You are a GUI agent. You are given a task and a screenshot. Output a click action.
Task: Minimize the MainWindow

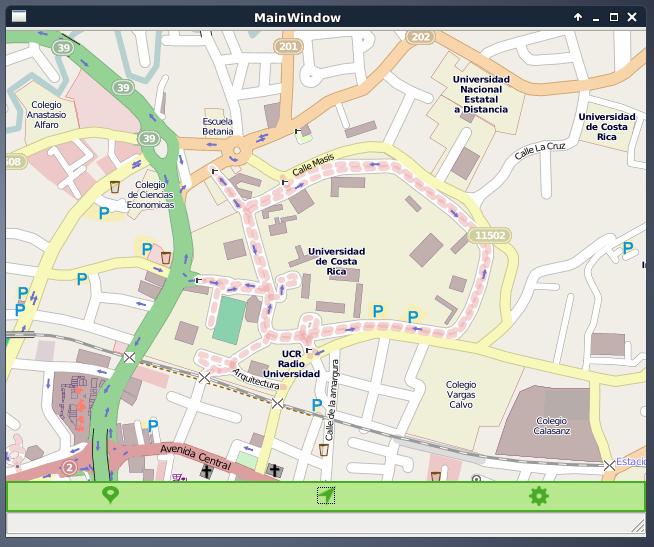click(x=596, y=18)
